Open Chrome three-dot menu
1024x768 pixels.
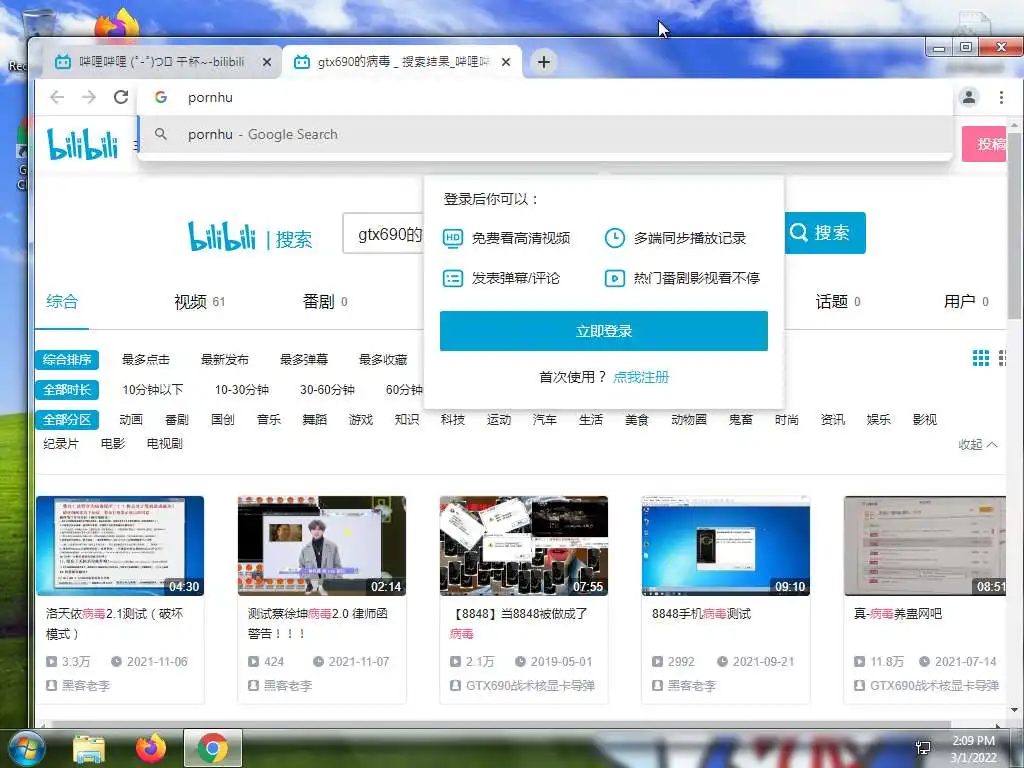coord(1001,97)
